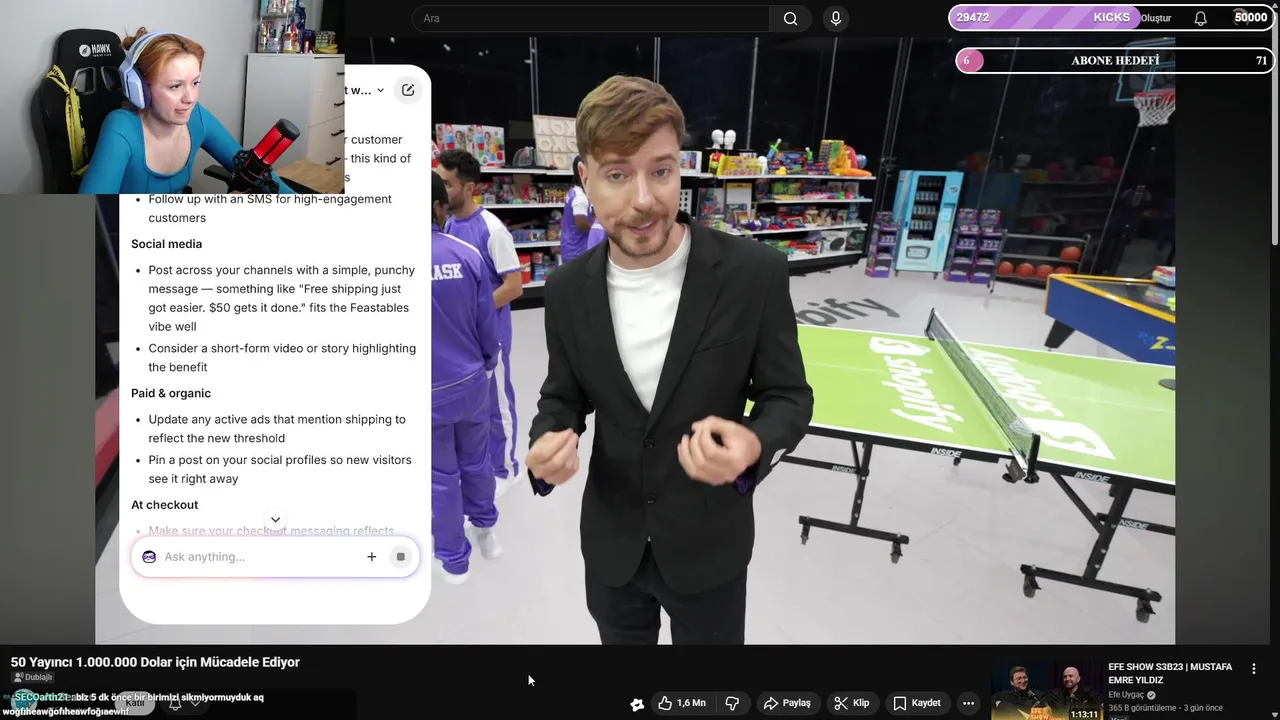Click the At checkout heading in chat
Screen dimensions: 1280x720
164,505
